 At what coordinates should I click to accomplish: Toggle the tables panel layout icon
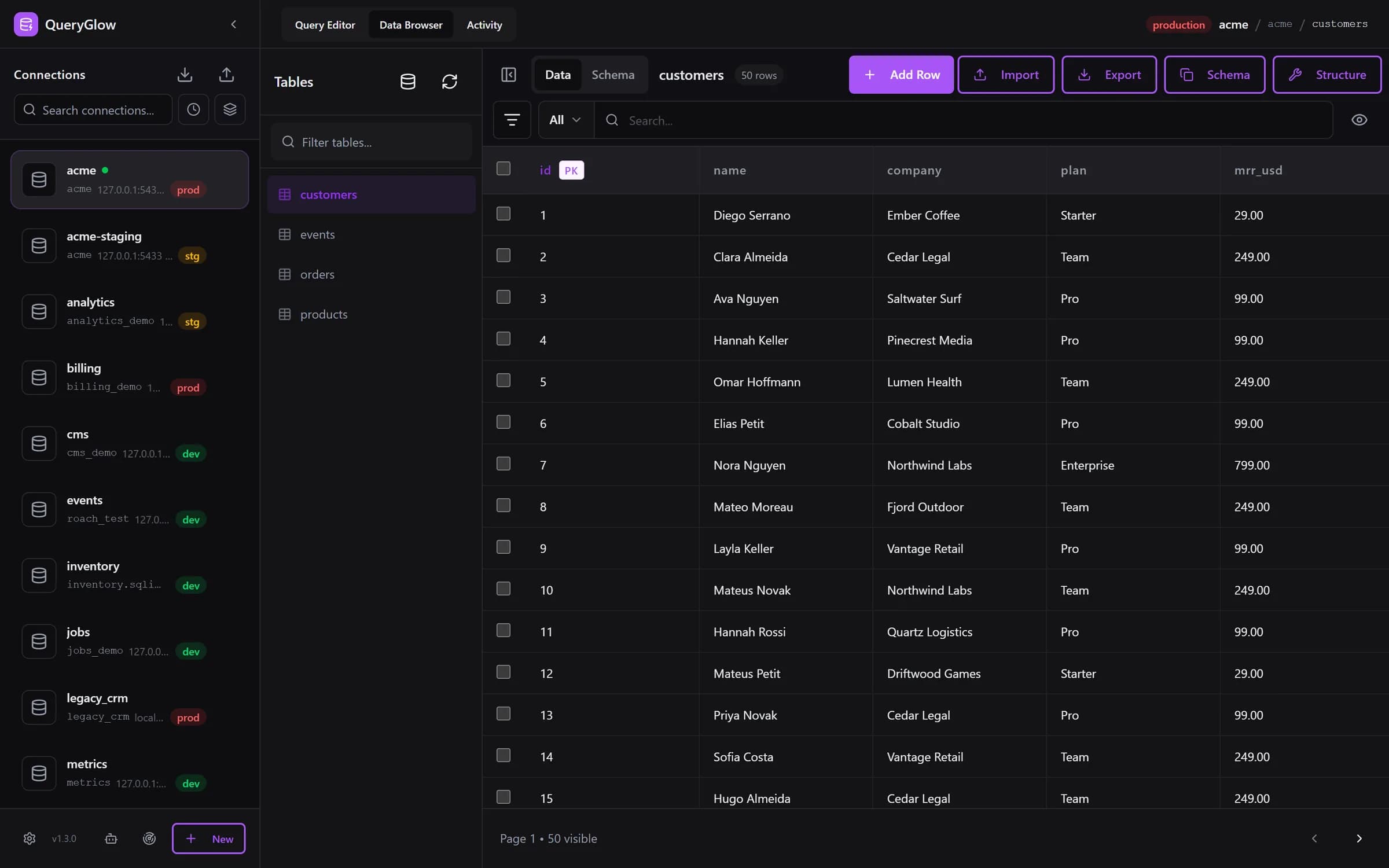(509, 75)
